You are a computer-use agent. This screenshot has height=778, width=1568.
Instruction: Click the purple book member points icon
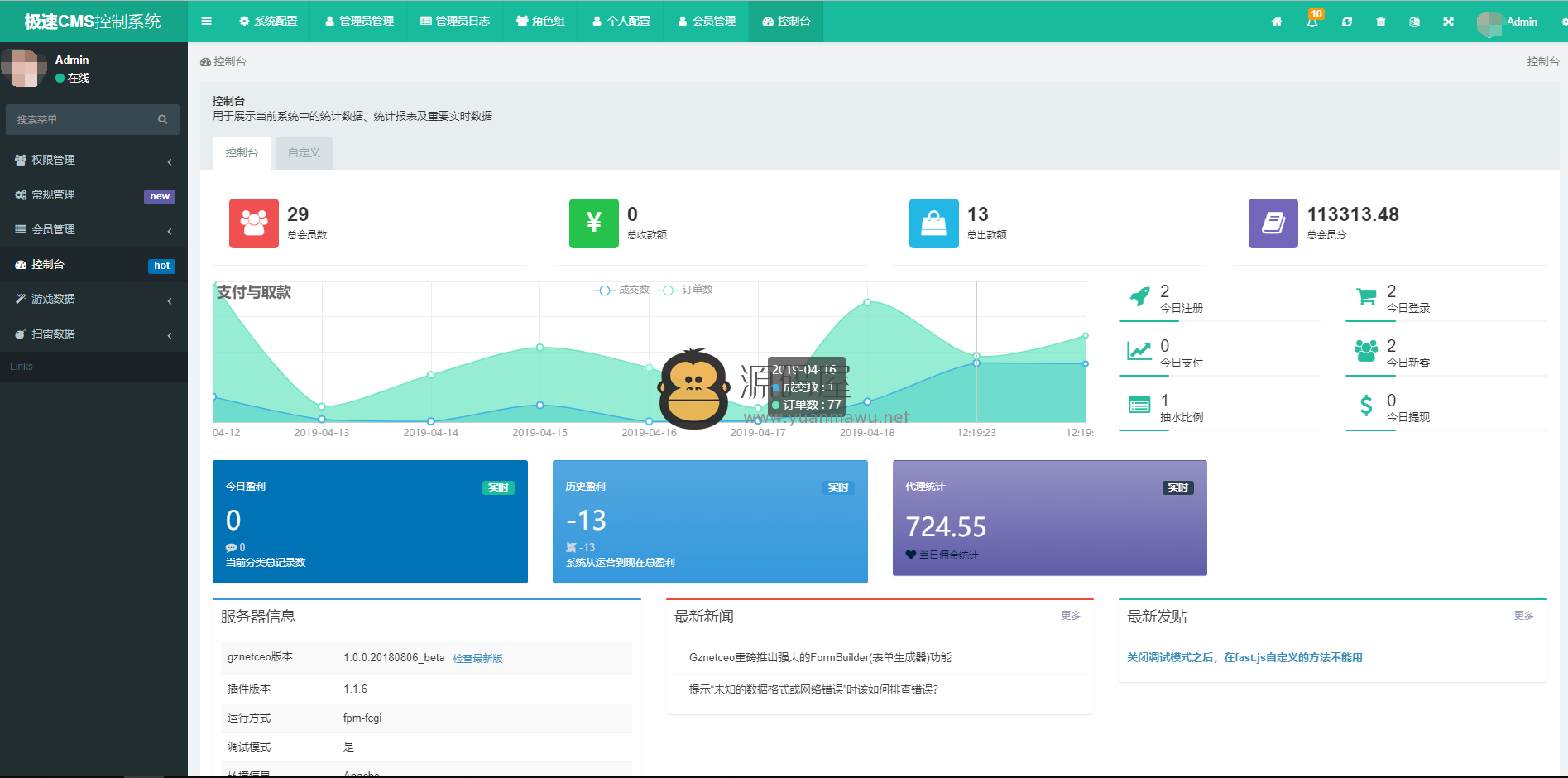[1273, 223]
